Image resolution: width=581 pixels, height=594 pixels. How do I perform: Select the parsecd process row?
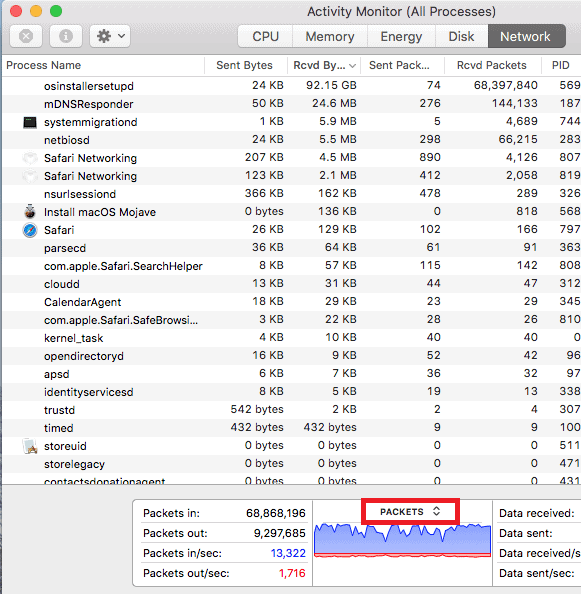coord(292,248)
